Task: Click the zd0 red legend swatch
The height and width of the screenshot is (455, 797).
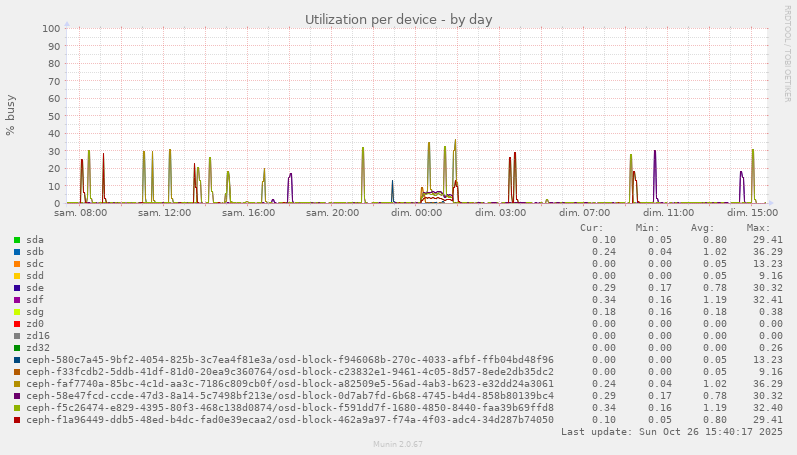Action: pyautogui.click(x=17, y=324)
